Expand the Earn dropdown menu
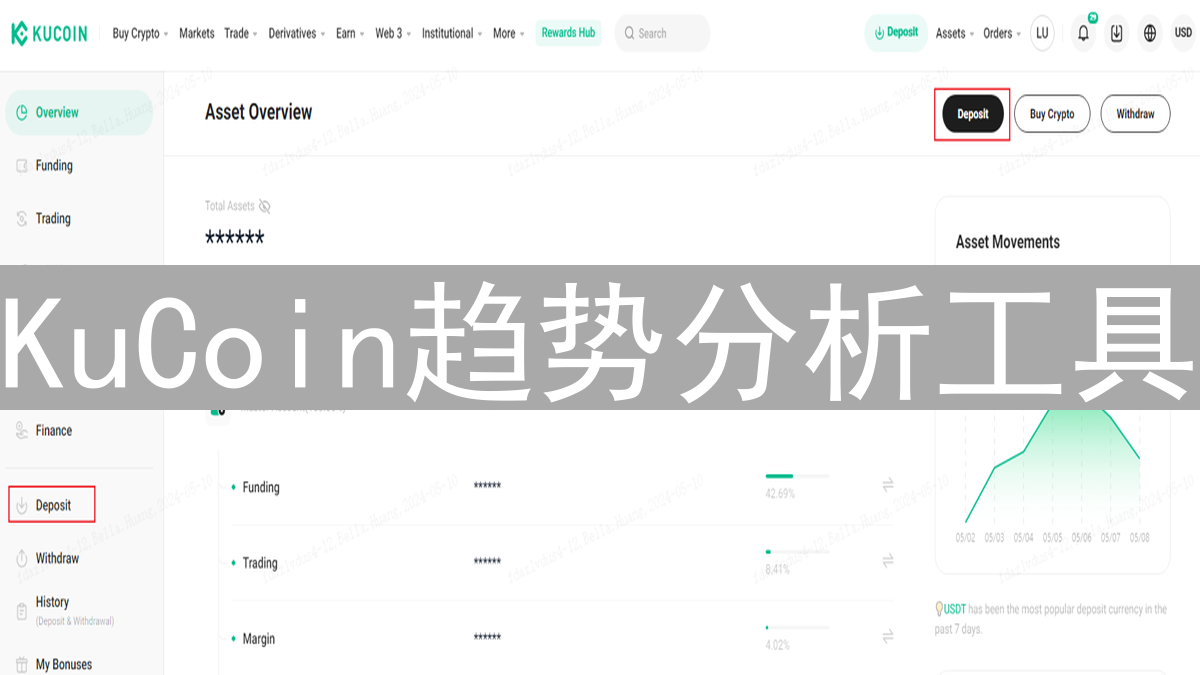 pyautogui.click(x=350, y=33)
